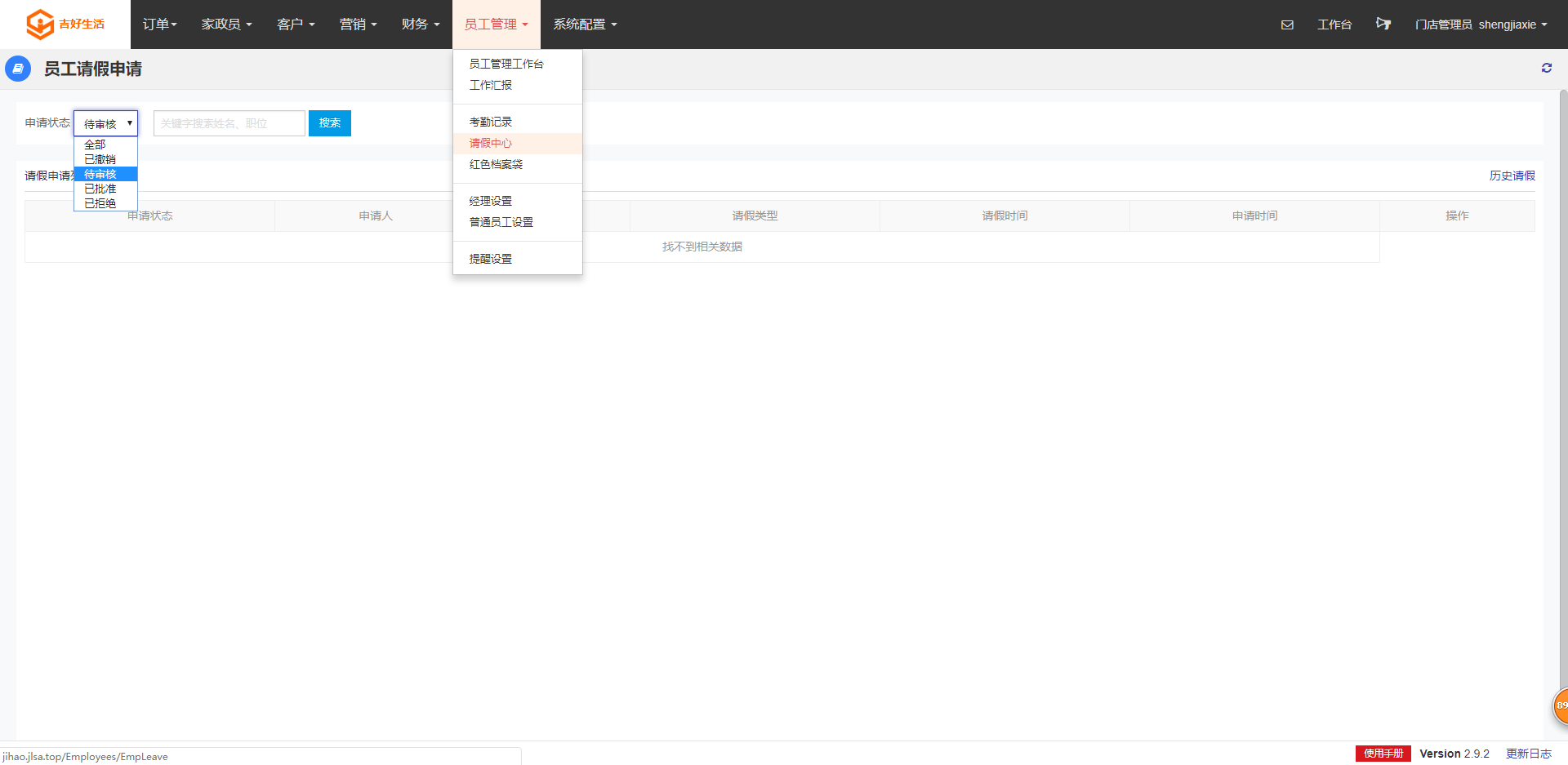Click the Version 2.9.2 text
Image resolution: width=1568 pixels, height=765 pixels.
[1454, 754]
